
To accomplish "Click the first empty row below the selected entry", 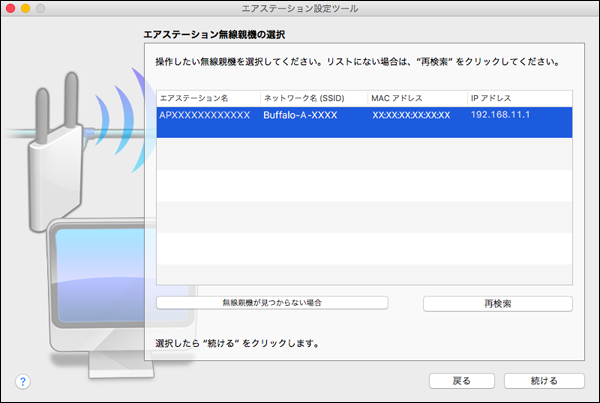I will point(364,138).
